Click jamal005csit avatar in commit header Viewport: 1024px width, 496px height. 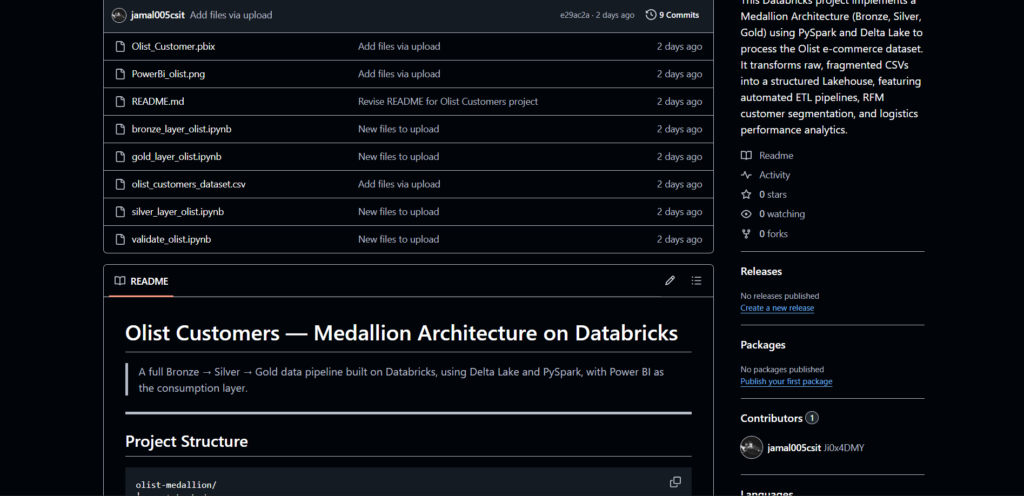click(x=119, y=15)
